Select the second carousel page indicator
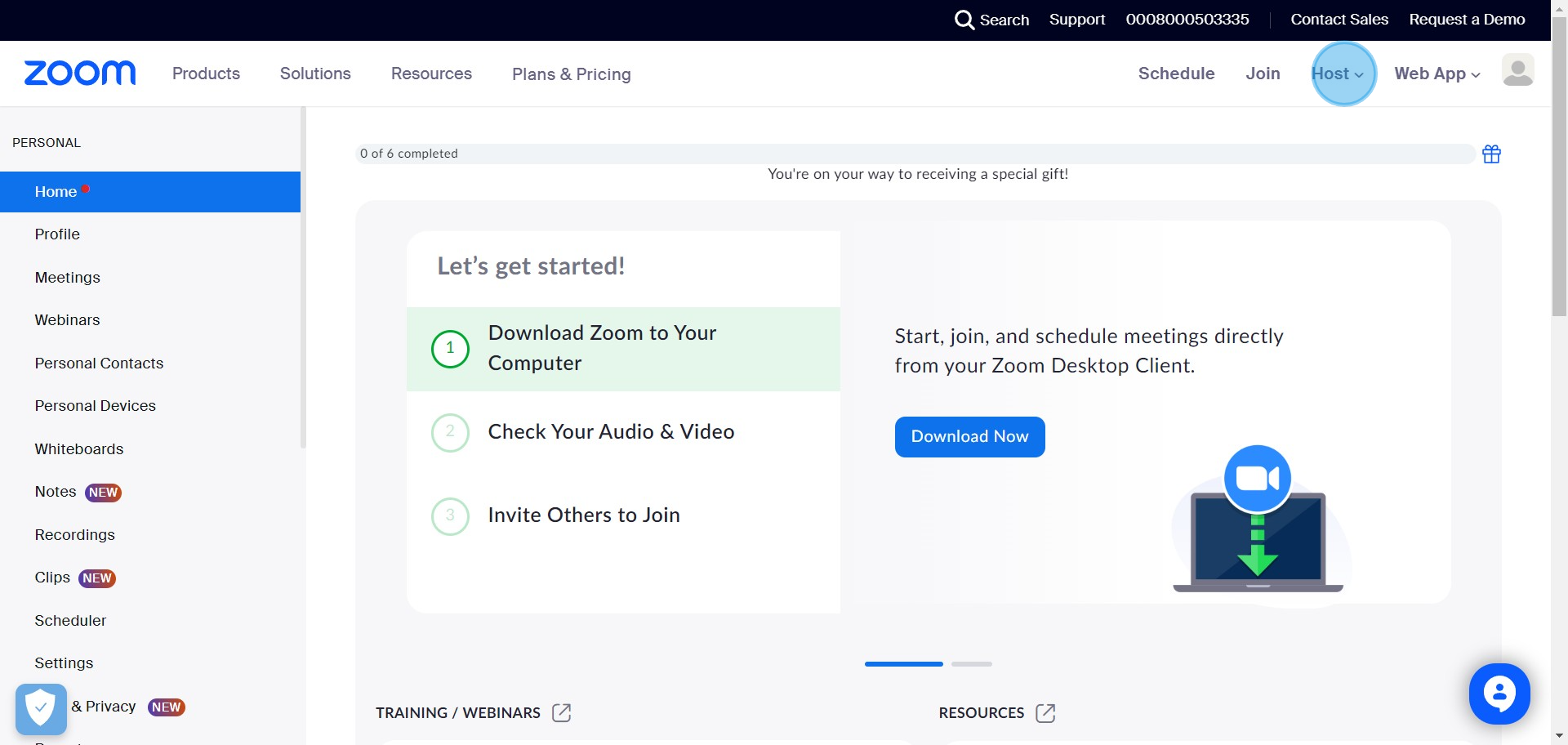The image size is (1568, 745). coord(972,664)
